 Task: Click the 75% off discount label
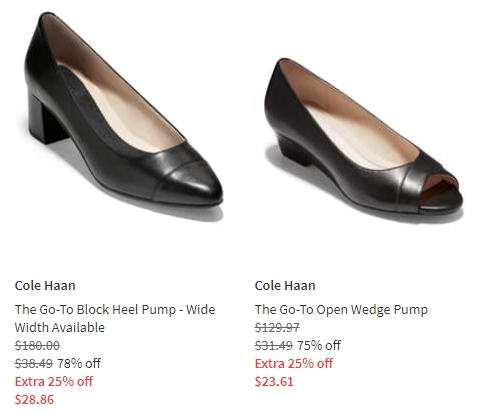pyautogui.click(x=319, y=345)
